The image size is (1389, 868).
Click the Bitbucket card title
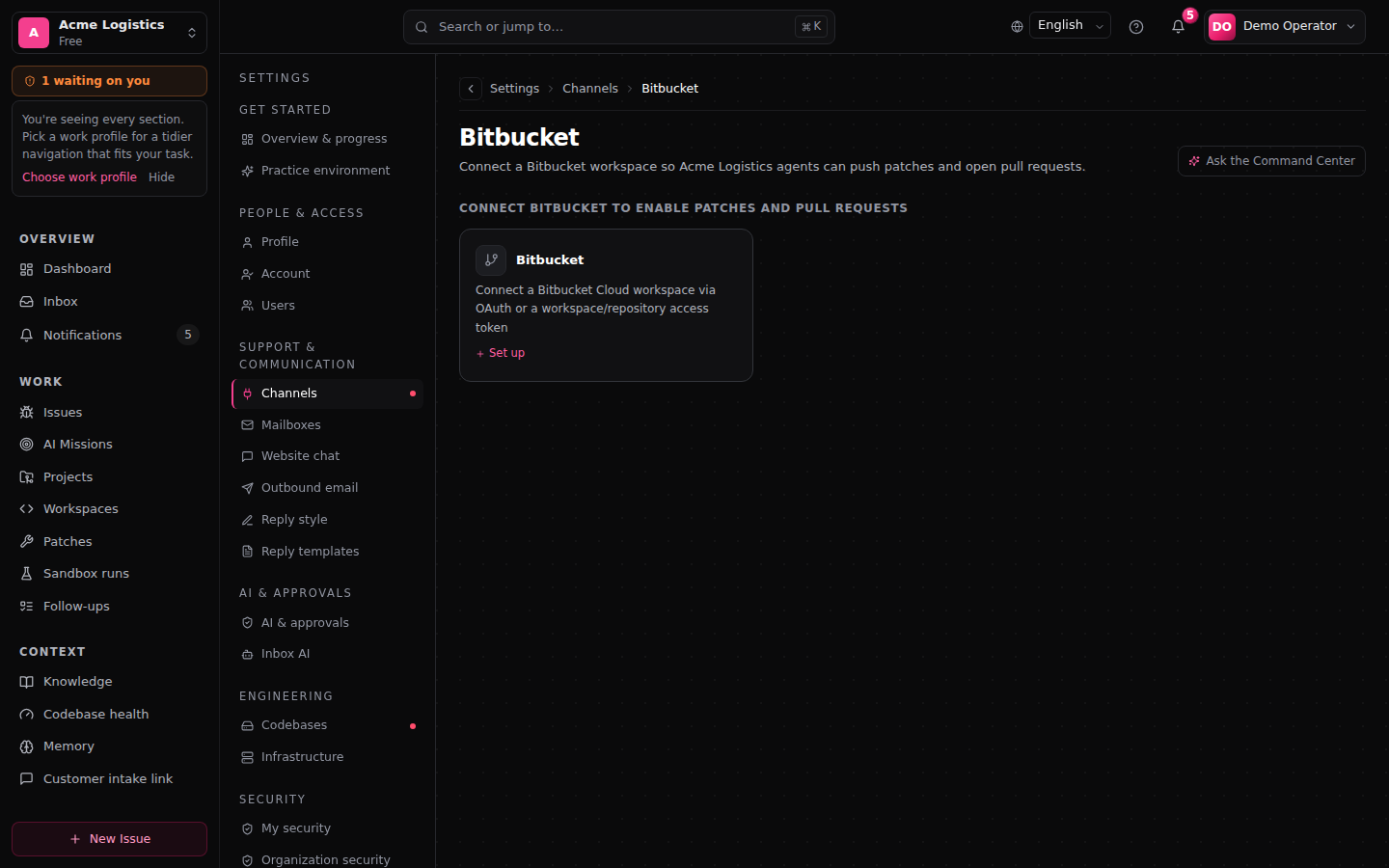click(550, 260)
